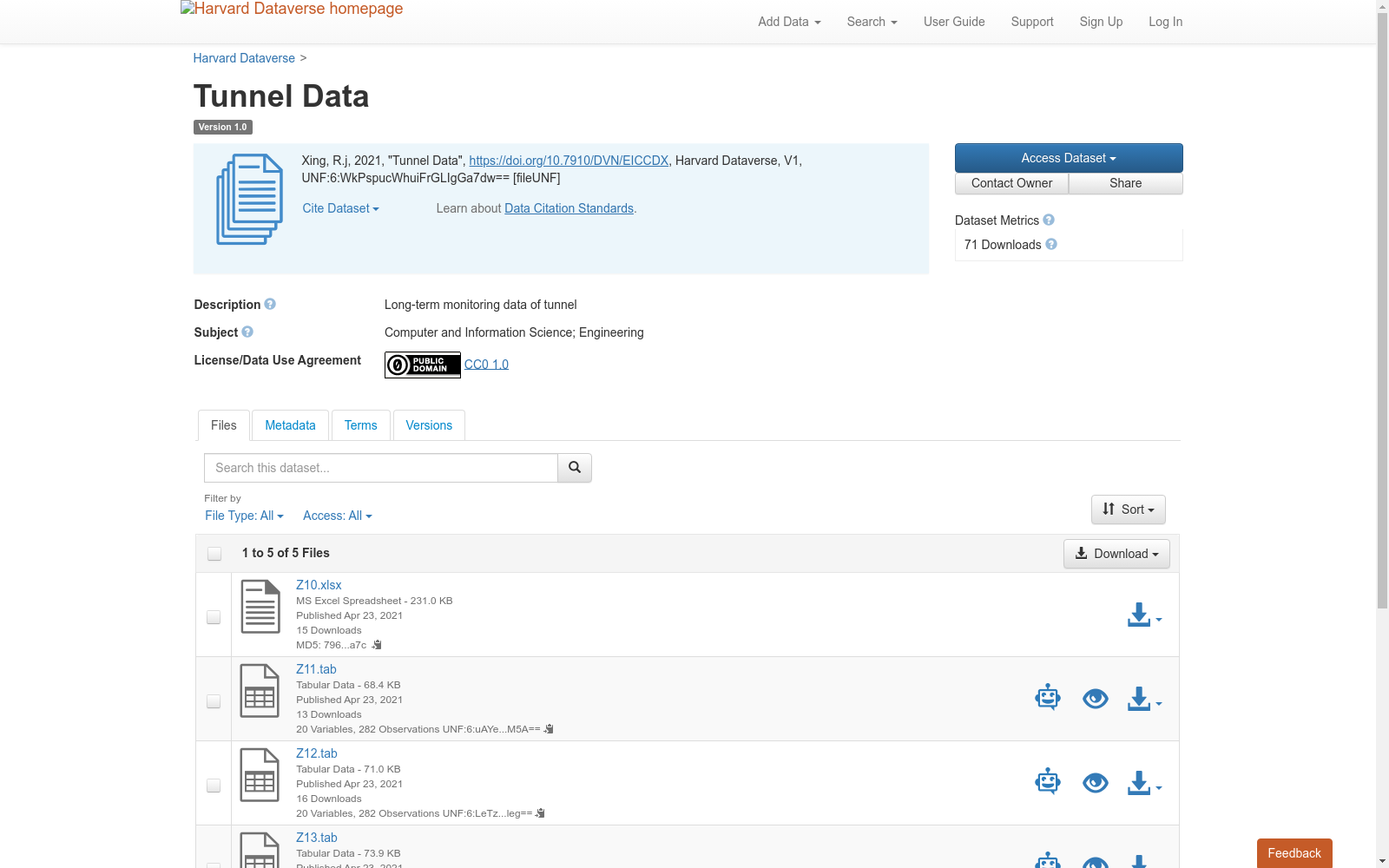The width and height of the screenshot is (1389, 868).
Task: Open the Access: All filter
Action: tap(338, 516)
